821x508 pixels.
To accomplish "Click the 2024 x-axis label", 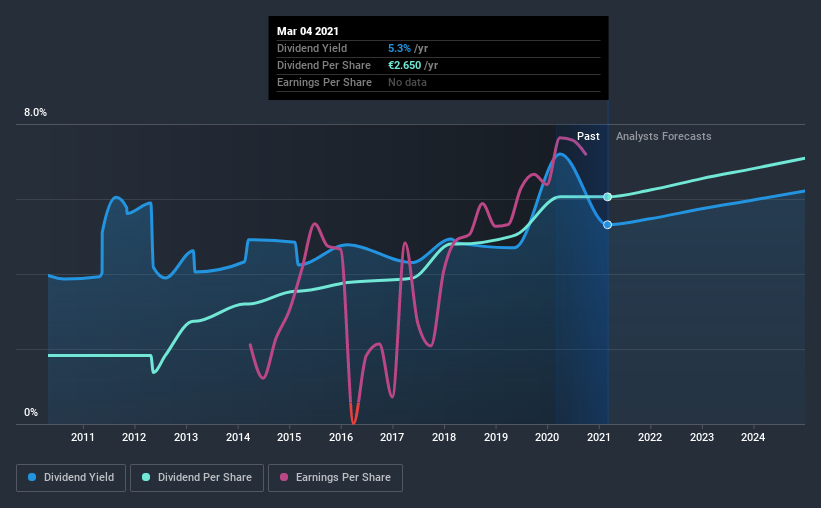I will [x=753, y=437].
